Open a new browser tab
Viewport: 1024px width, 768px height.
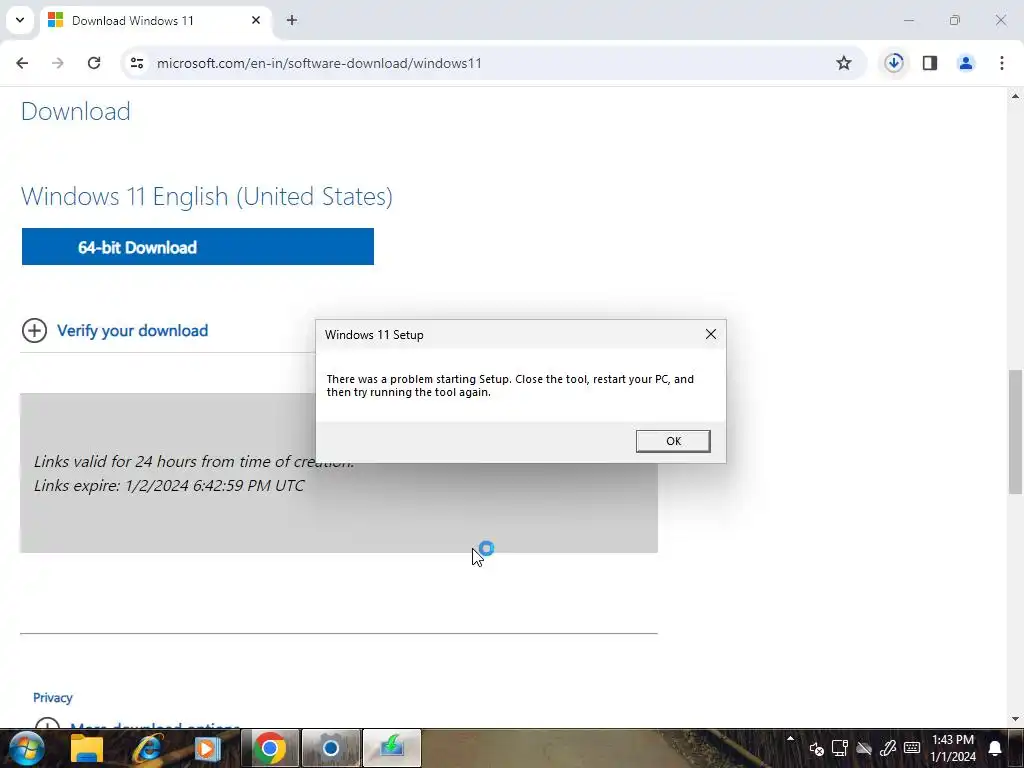coord(292,20)
